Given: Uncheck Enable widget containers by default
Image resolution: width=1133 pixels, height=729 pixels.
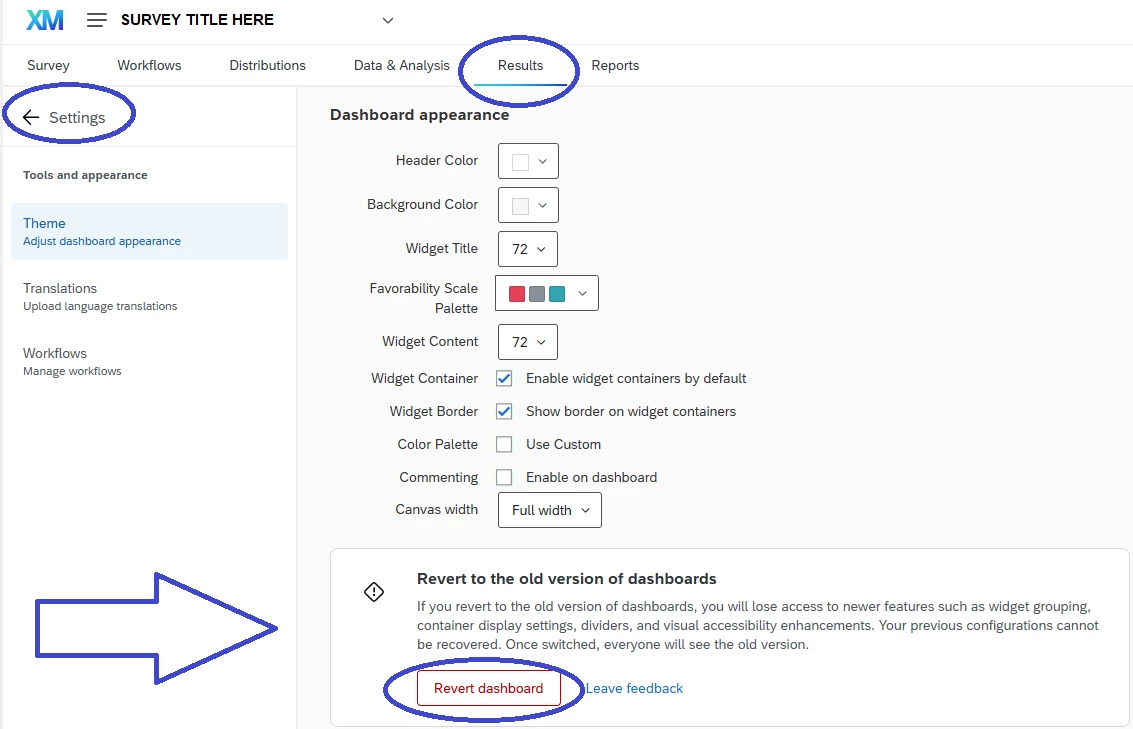Looking at the screenshot, I should pos(504,379).
